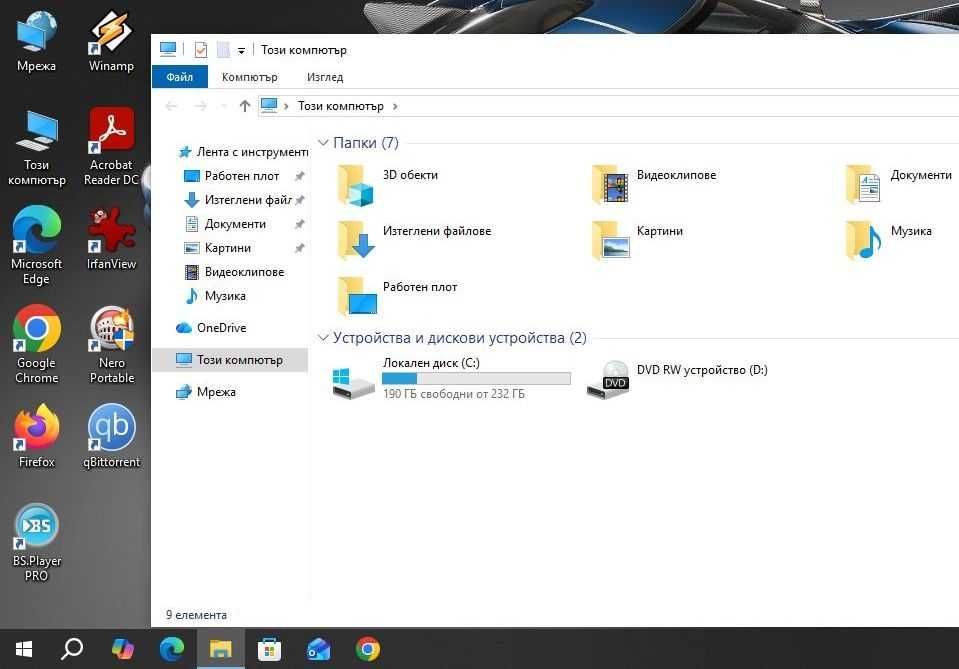The width and height of the screenshot is (959, 669).
Task: Launch Winamp from the desktop
Action: [x=111, y=40]
